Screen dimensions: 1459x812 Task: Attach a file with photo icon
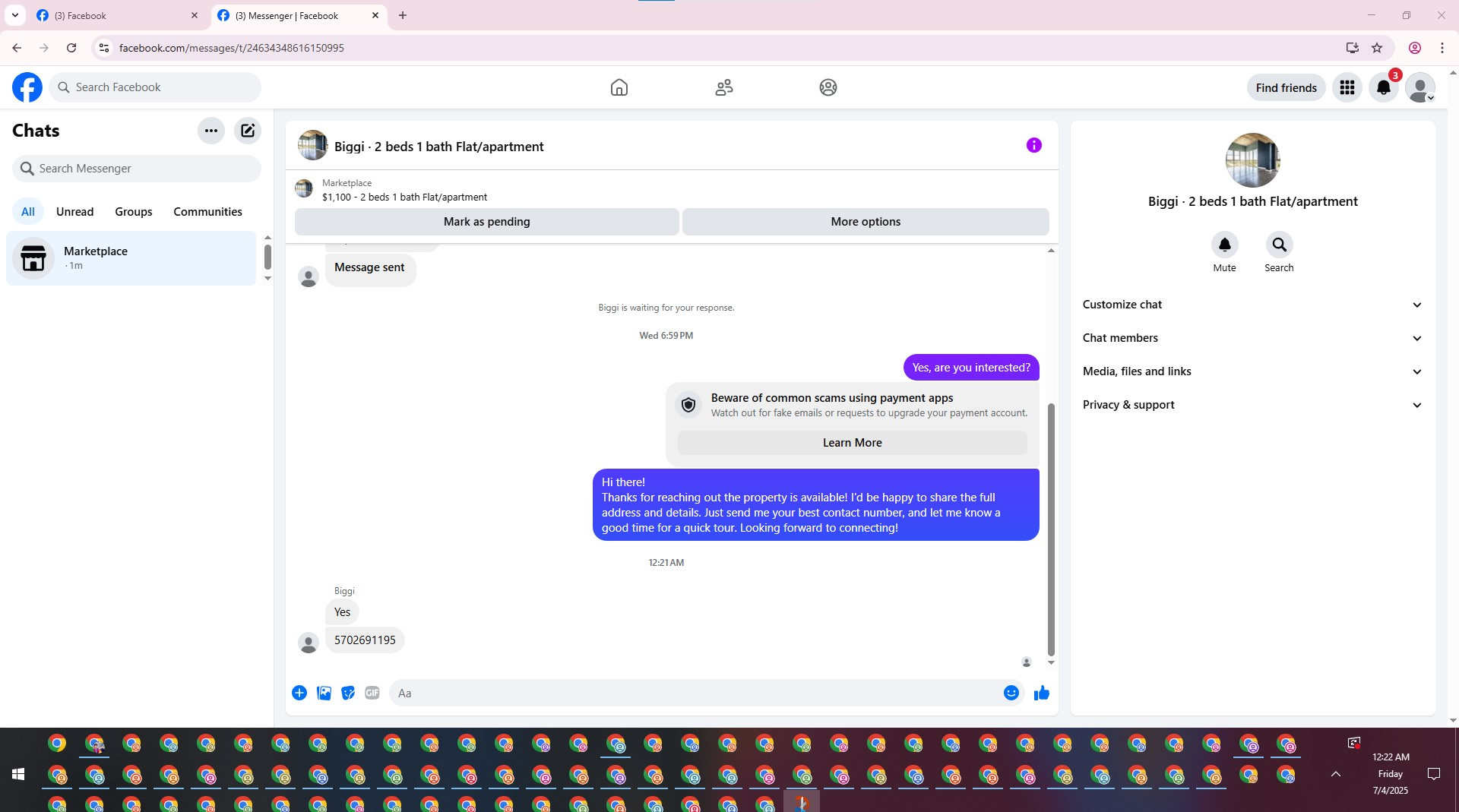324,693
